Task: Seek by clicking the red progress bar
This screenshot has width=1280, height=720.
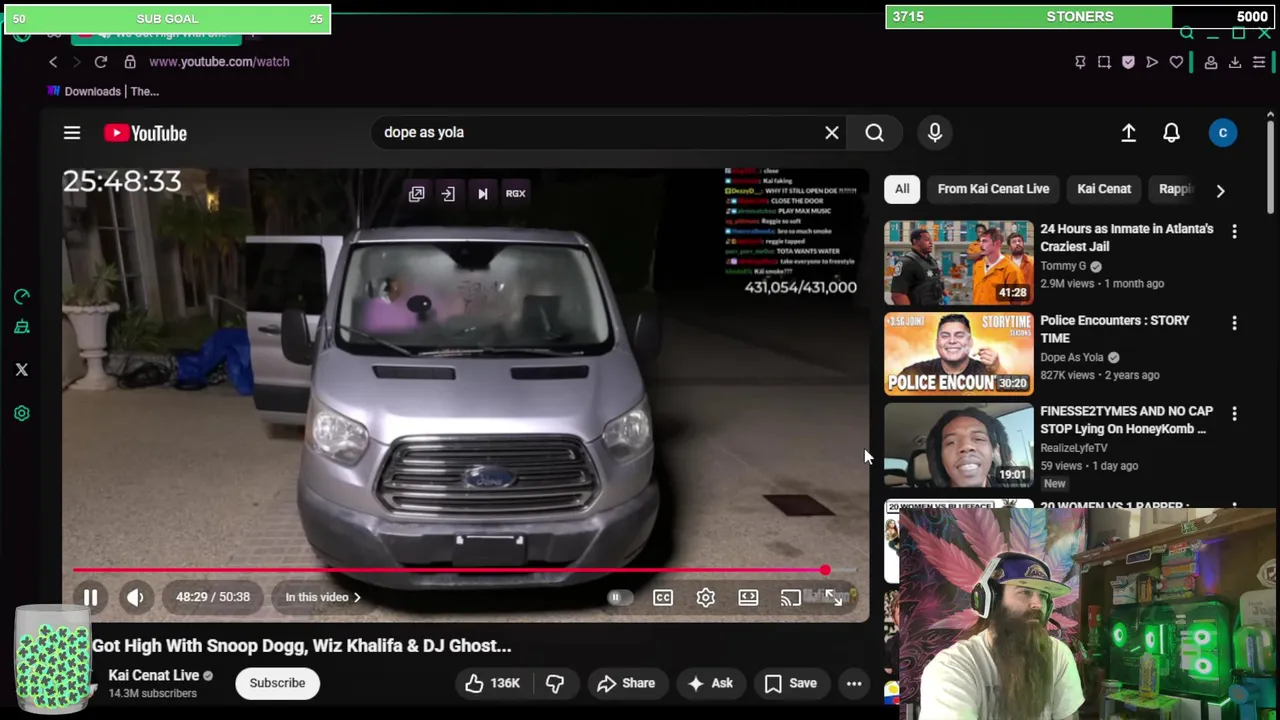Action: [x=448, y=570]
